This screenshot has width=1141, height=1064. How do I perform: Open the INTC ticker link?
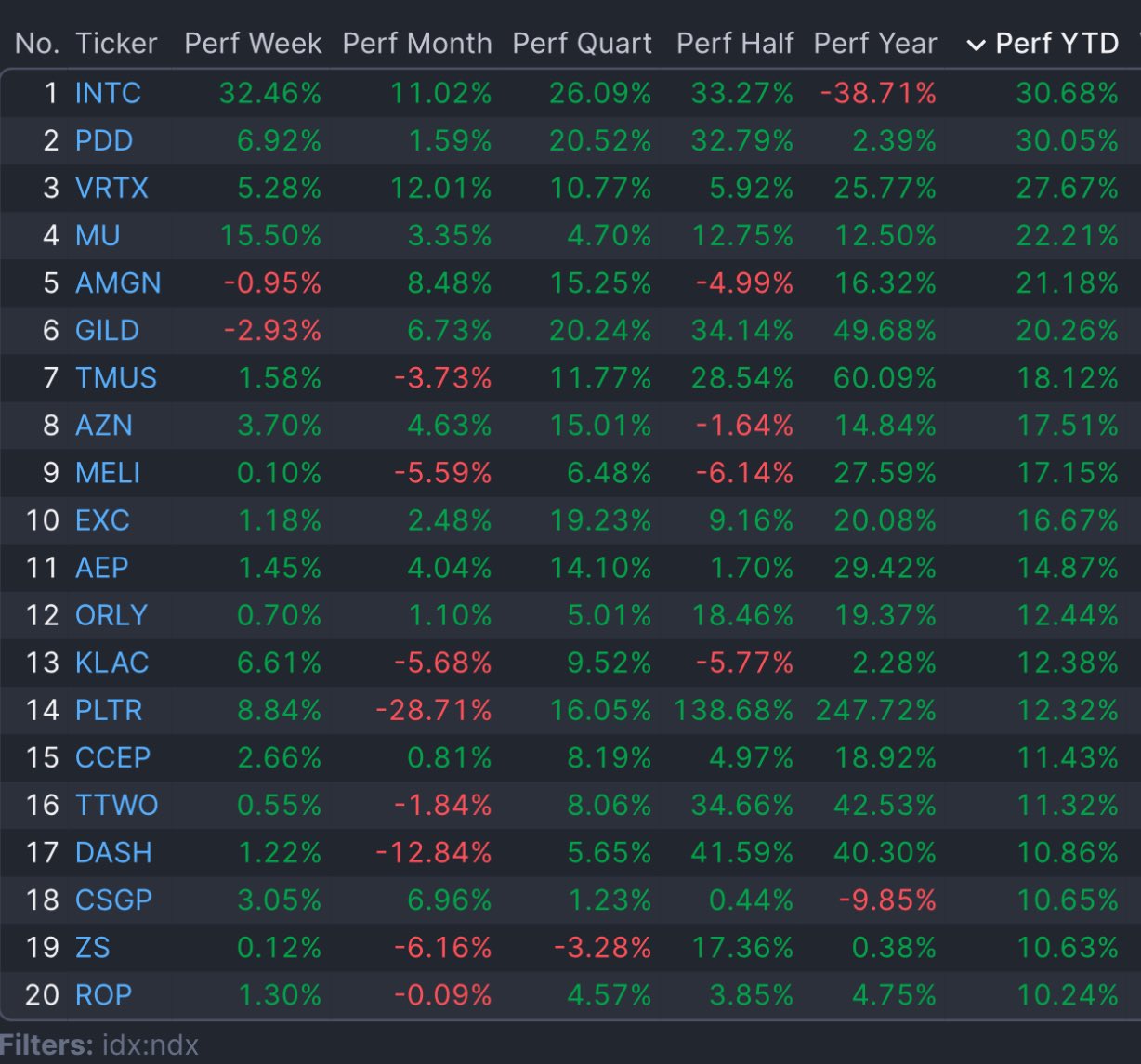(108, 93)
